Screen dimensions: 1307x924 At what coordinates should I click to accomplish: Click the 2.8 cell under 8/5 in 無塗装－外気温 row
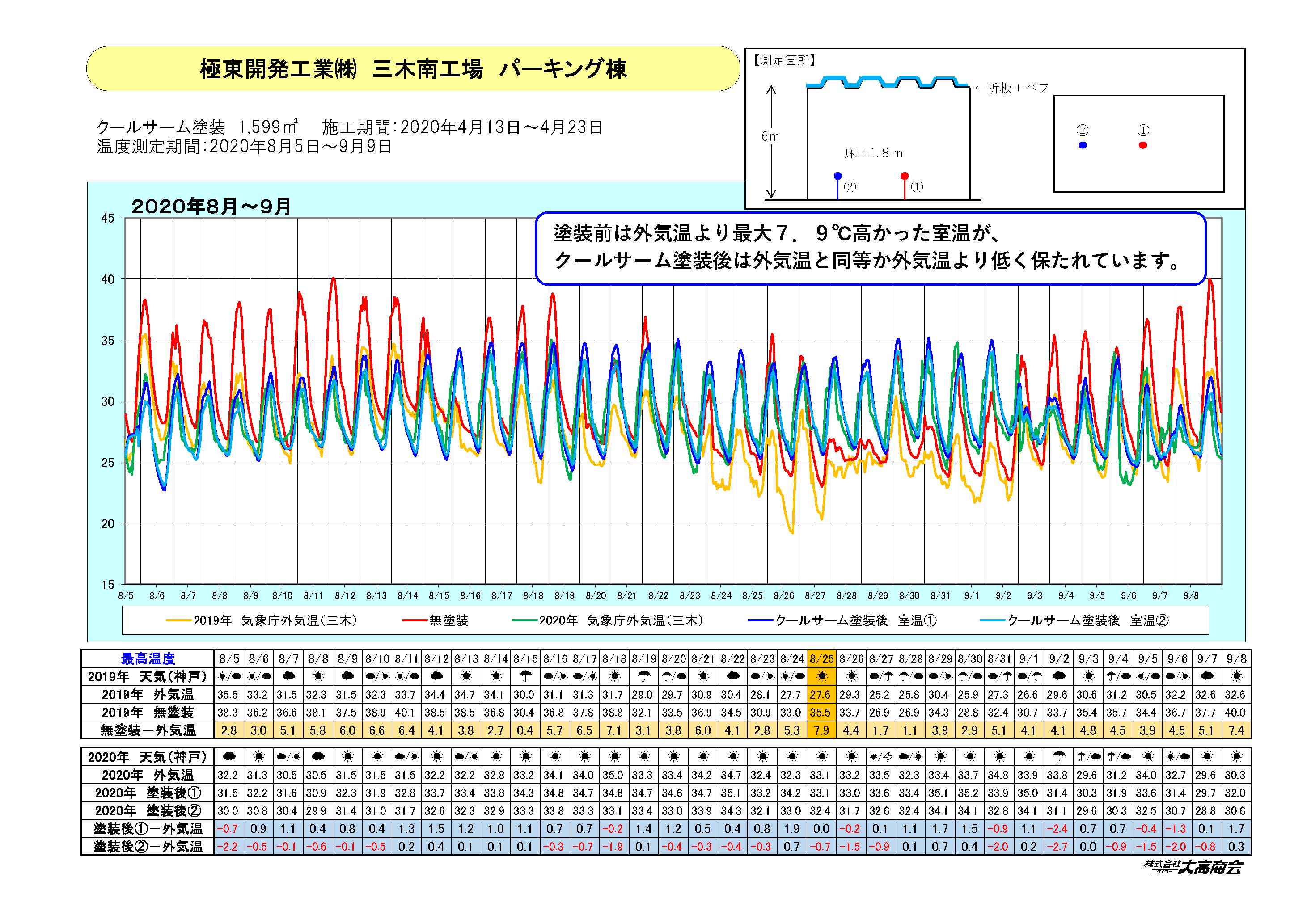pos(229,730)
